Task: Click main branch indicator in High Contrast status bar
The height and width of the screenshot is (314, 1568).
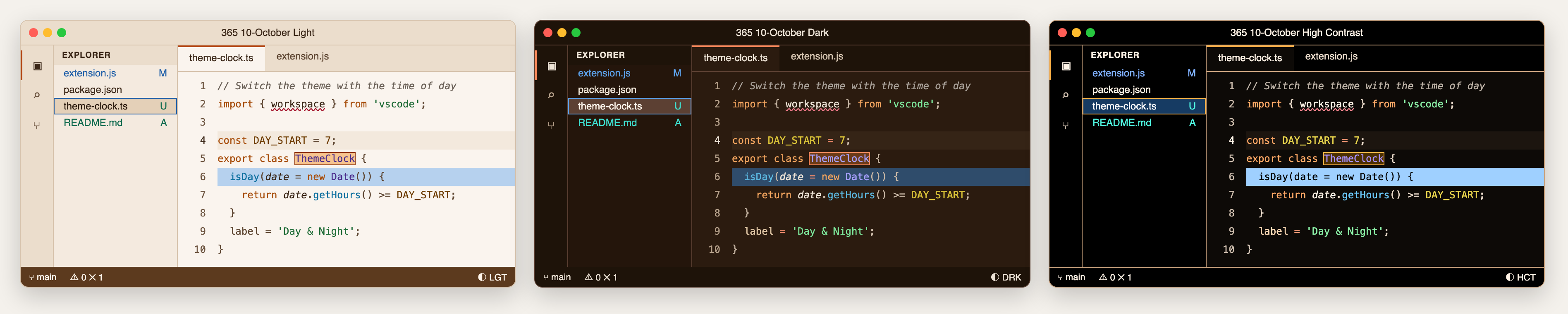Action: tap(1071, 277)
